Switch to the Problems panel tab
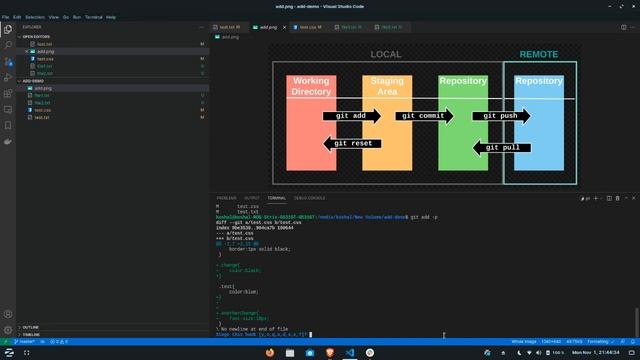 point(227,198)
